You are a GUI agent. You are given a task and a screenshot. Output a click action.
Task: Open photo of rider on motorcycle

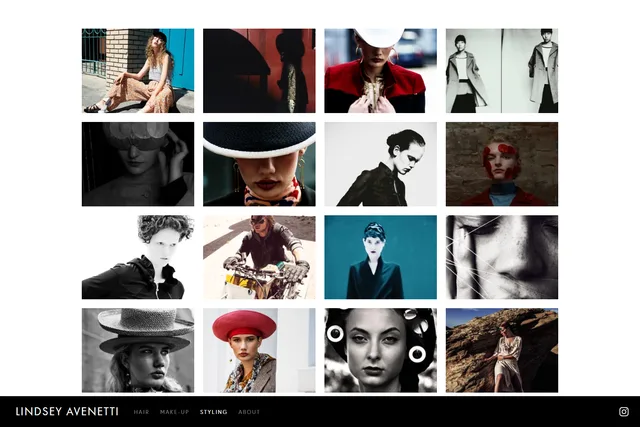click(259, 257)
